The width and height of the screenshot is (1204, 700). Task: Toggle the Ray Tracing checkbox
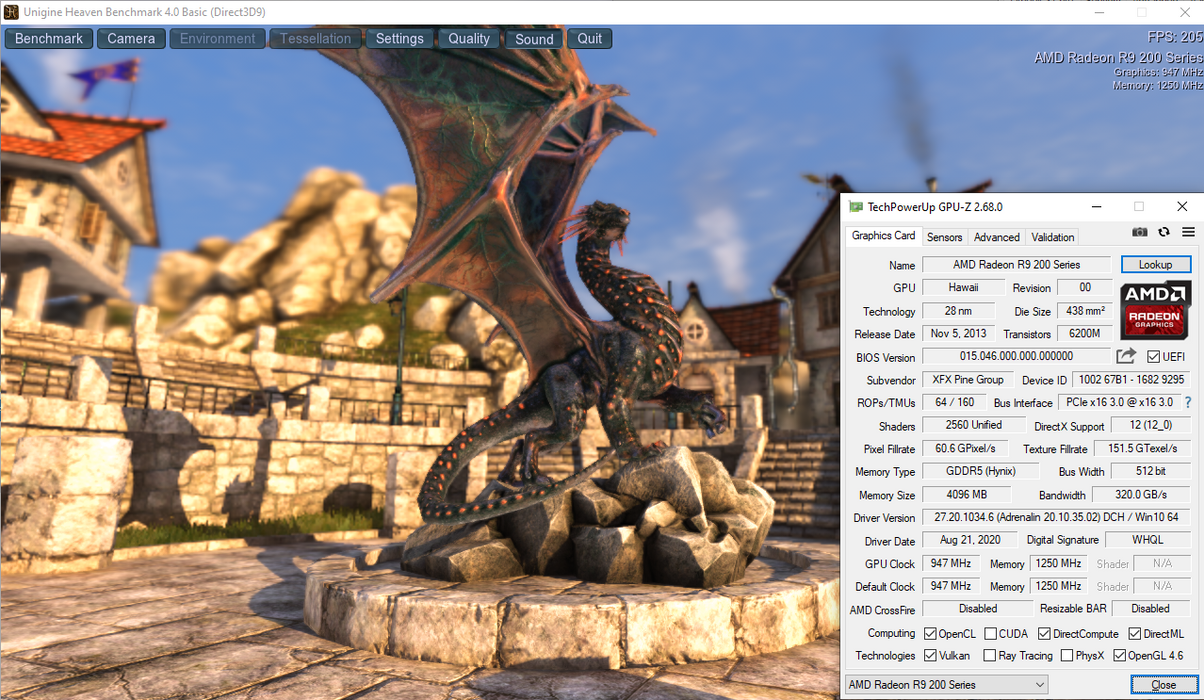click(x=990, y=656)
